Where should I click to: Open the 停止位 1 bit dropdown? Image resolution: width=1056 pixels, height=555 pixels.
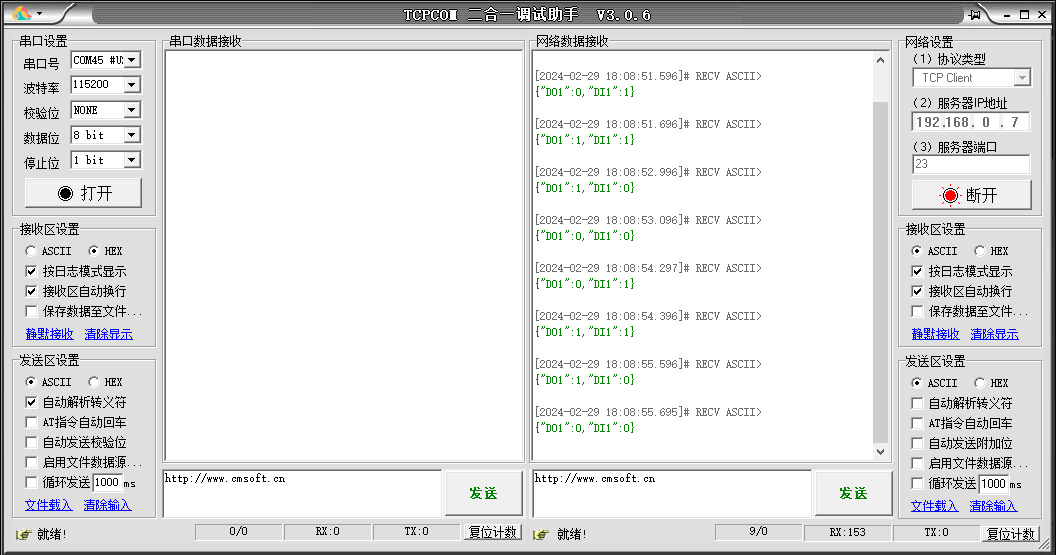[132, 160]
